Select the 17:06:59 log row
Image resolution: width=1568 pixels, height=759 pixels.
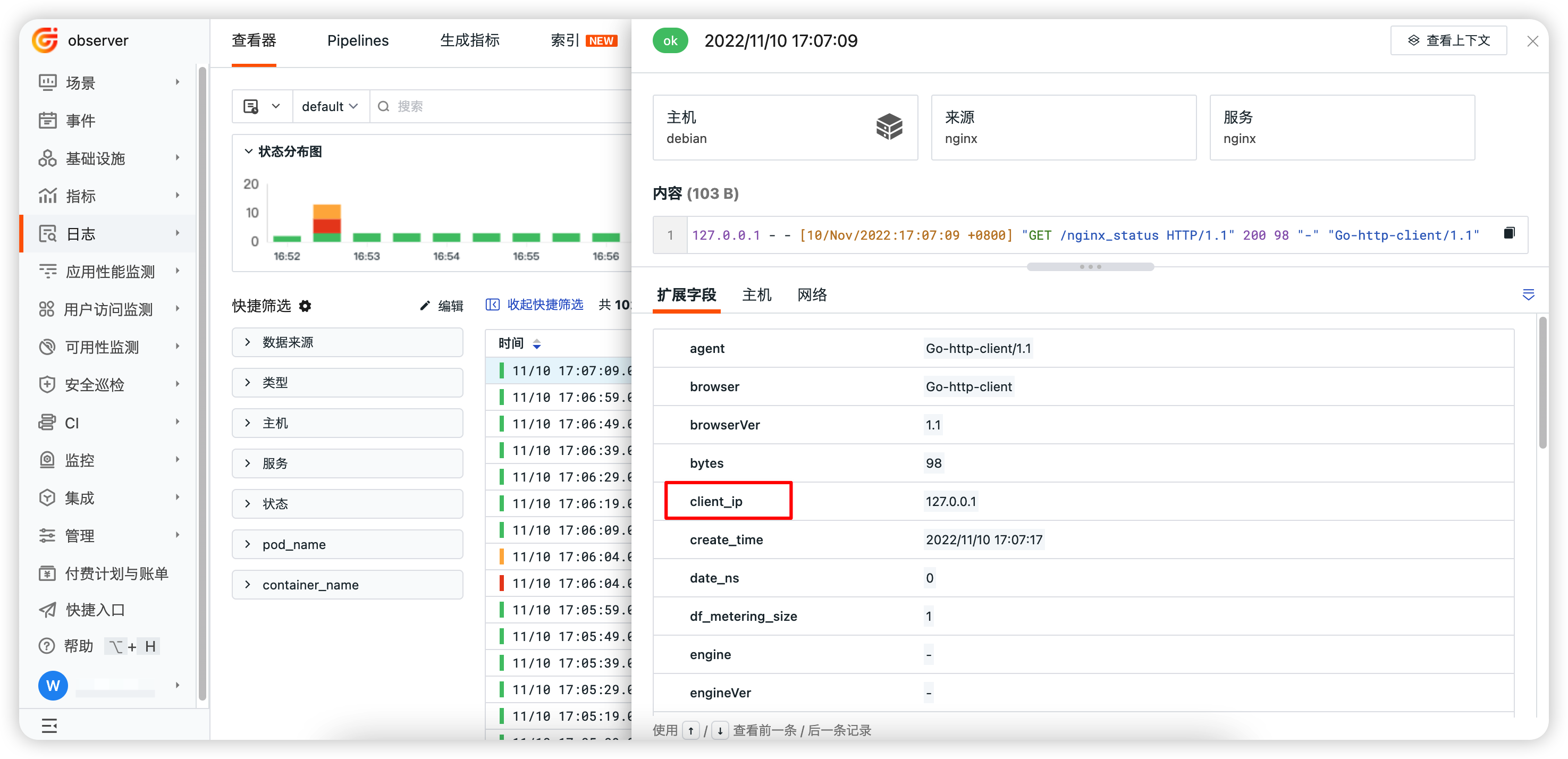(x=569, y=398)
